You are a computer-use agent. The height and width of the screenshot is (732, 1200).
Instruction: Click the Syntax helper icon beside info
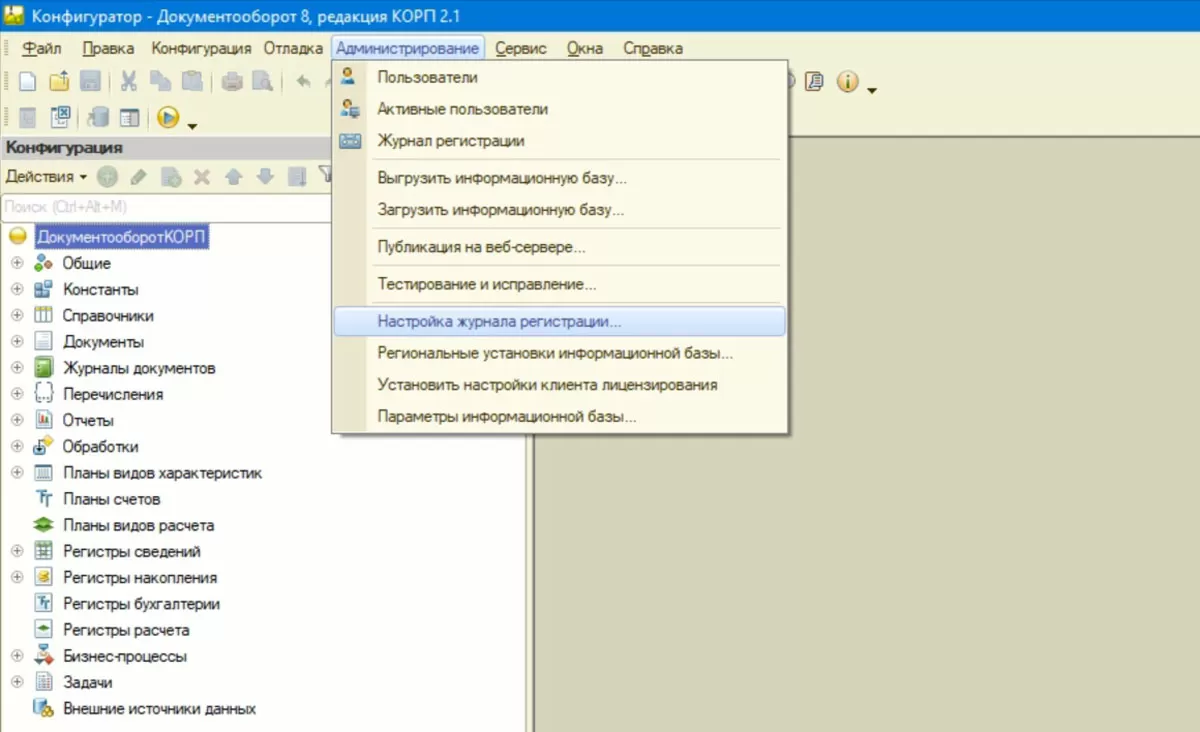coord(814,82)
